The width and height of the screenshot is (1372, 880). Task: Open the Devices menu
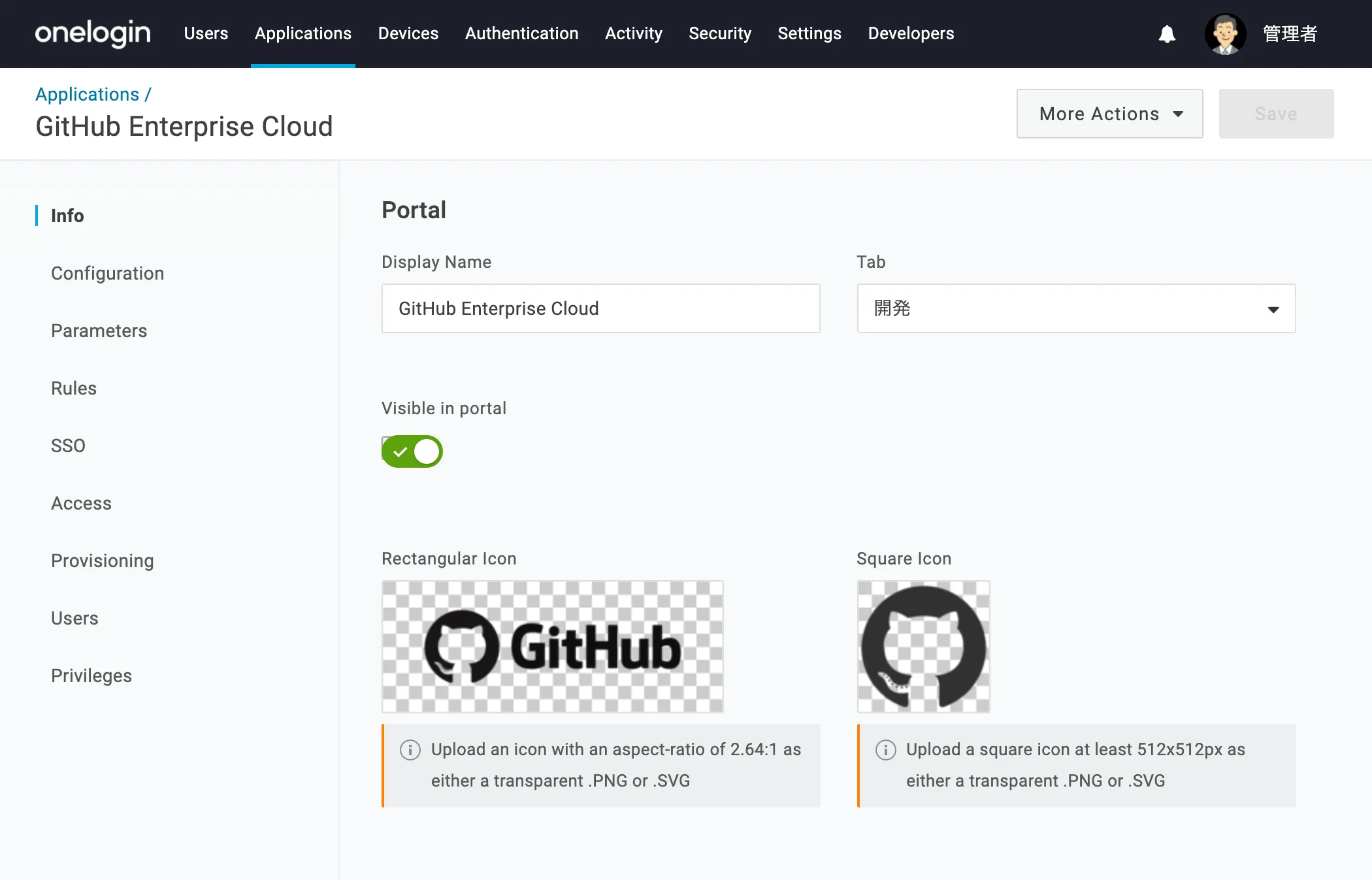click(408, 33)
